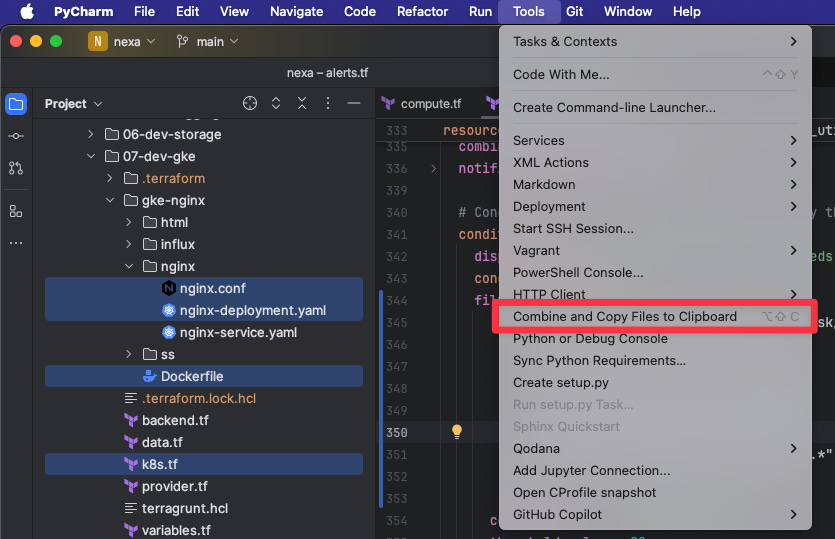The height and width of the screenshot is (539, 835).
Task: Open the GitHub Copilot submenu
Action: [655, 514]
